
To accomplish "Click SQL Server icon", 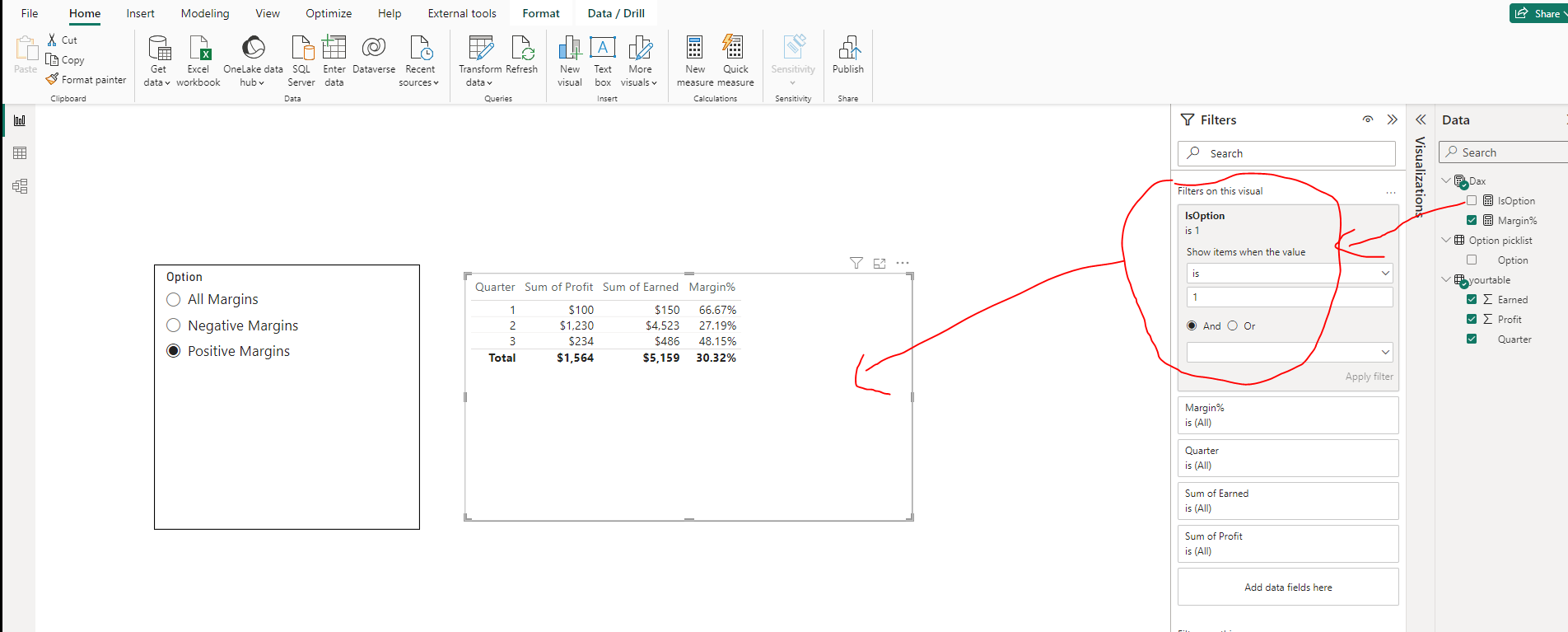I will point(301,49).
